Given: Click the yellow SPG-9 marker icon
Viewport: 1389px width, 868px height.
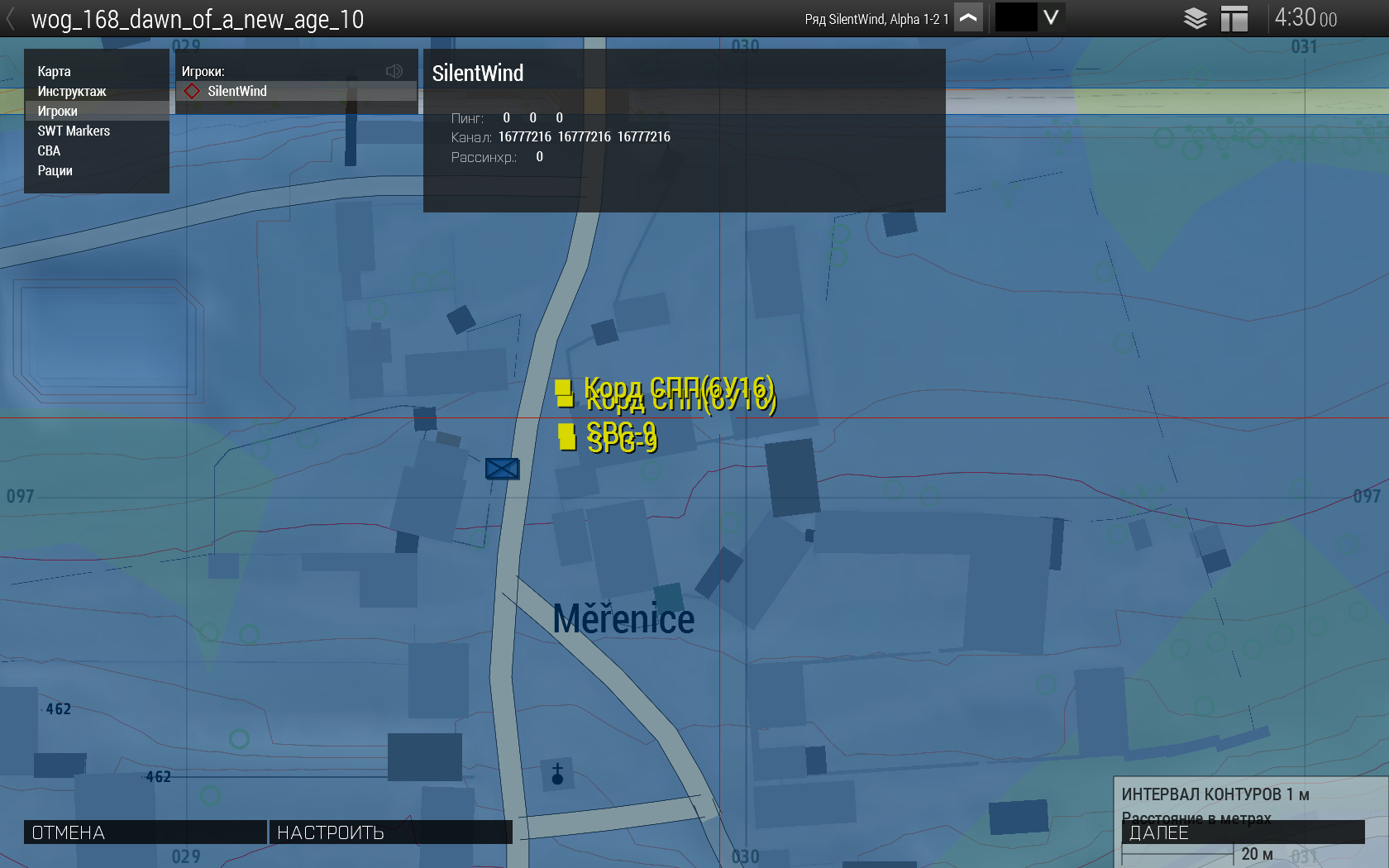Looking at the screenshot, I should pos(567,436).
